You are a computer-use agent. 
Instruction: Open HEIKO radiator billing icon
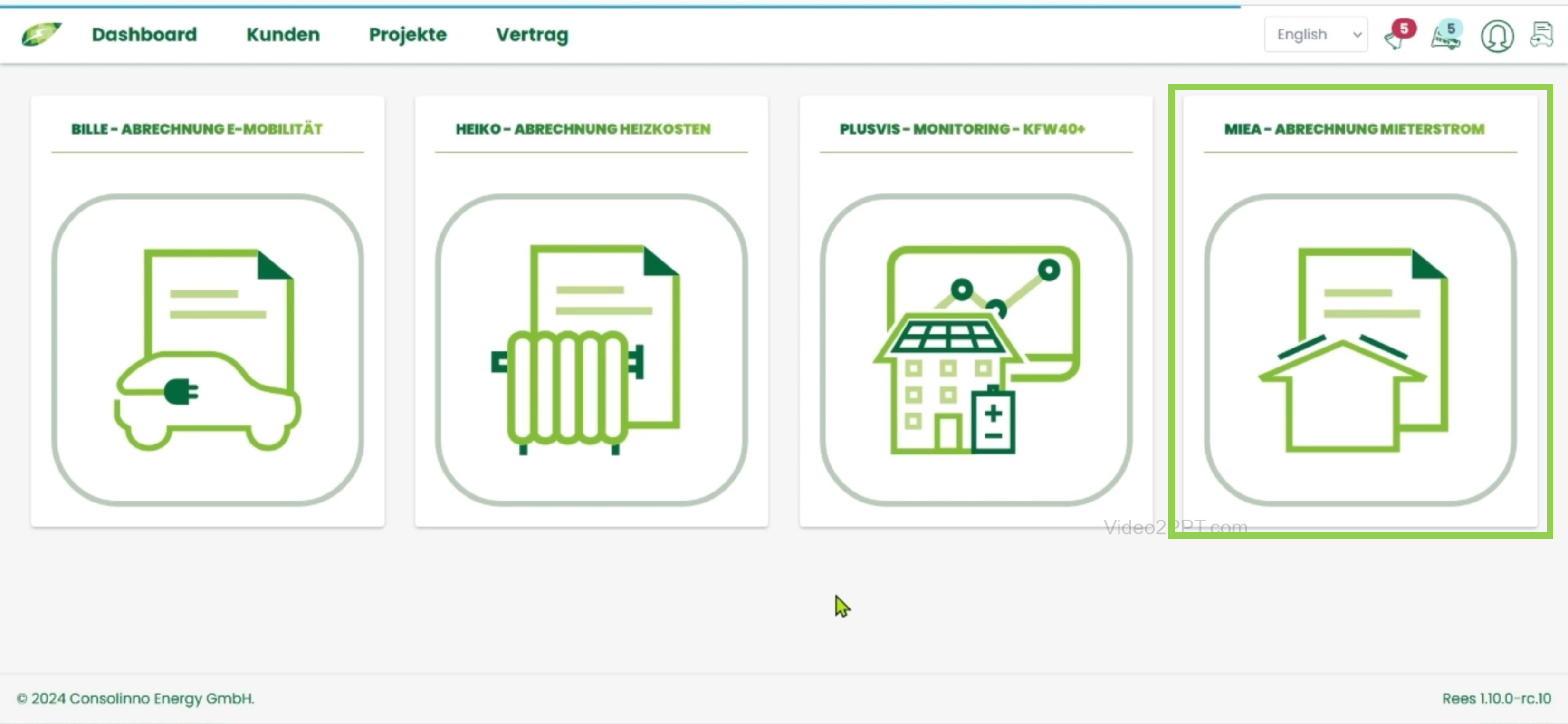pyautogui.click(x=591, y=349)
